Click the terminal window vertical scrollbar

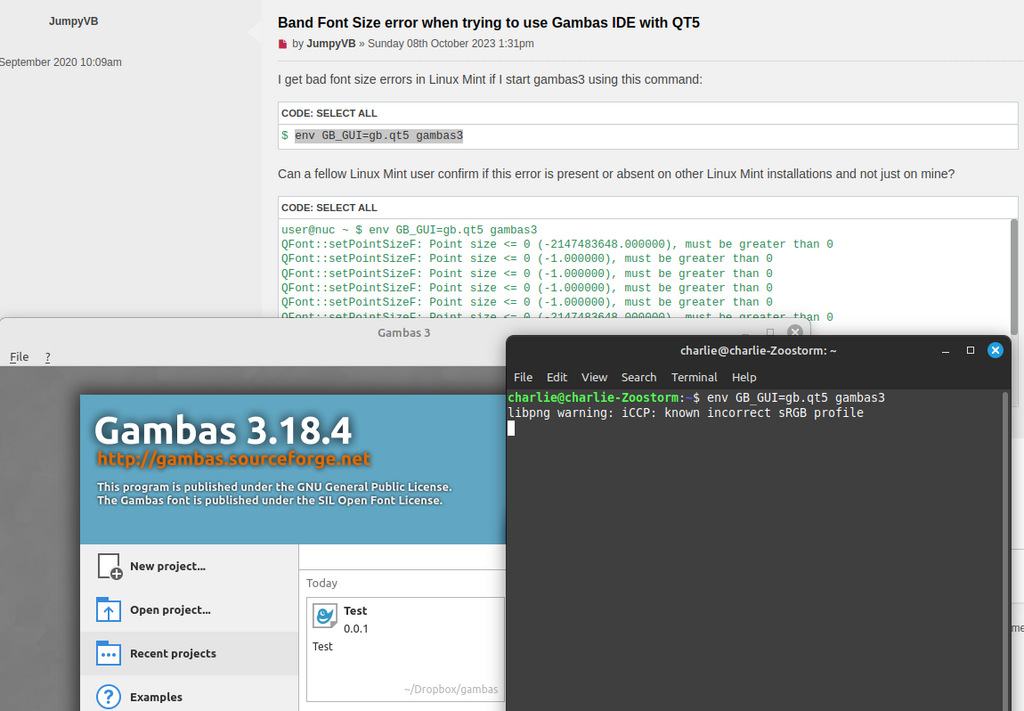coord(1005,550)
